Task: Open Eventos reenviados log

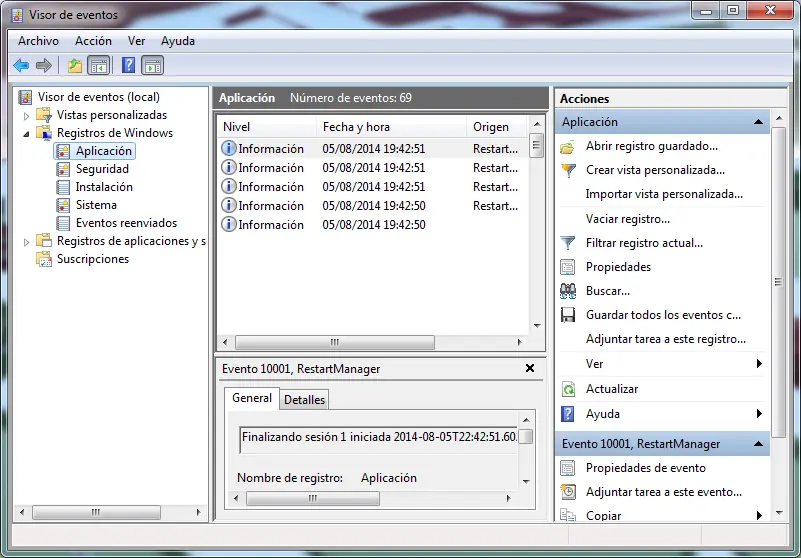Action: 126,223
